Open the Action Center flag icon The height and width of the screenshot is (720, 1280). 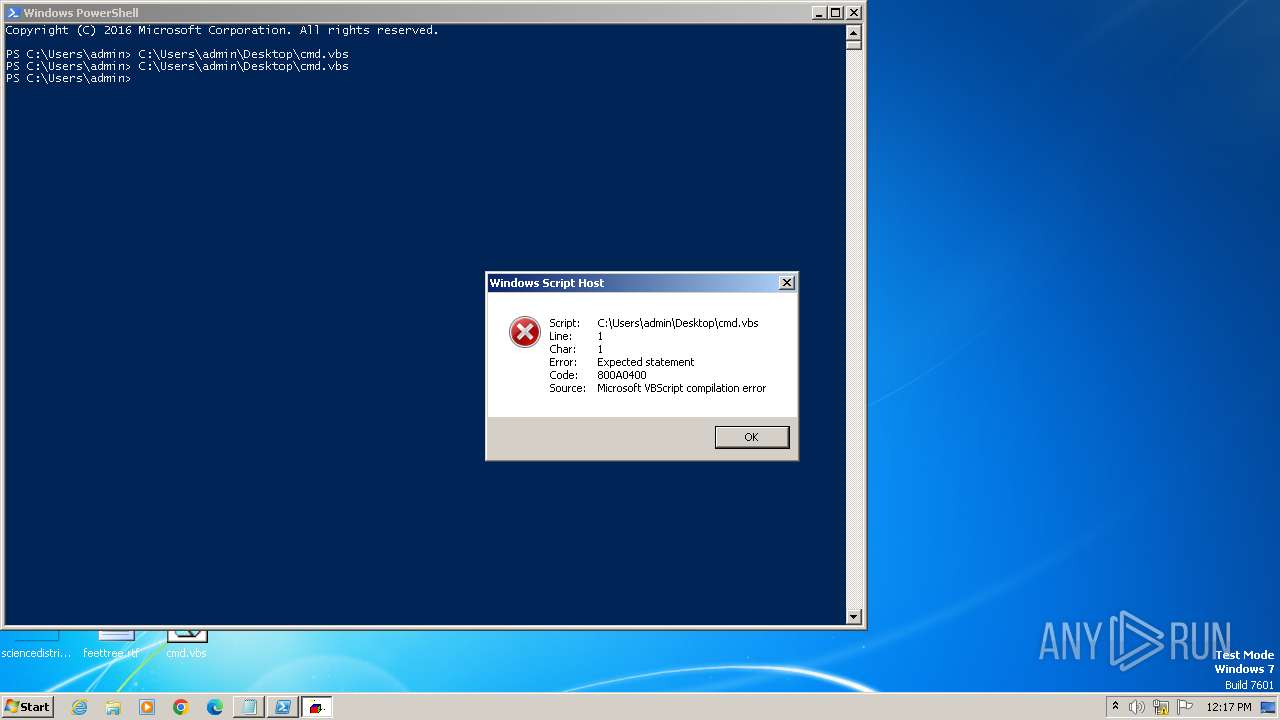pyautogui.click(x=1185, y=707)
